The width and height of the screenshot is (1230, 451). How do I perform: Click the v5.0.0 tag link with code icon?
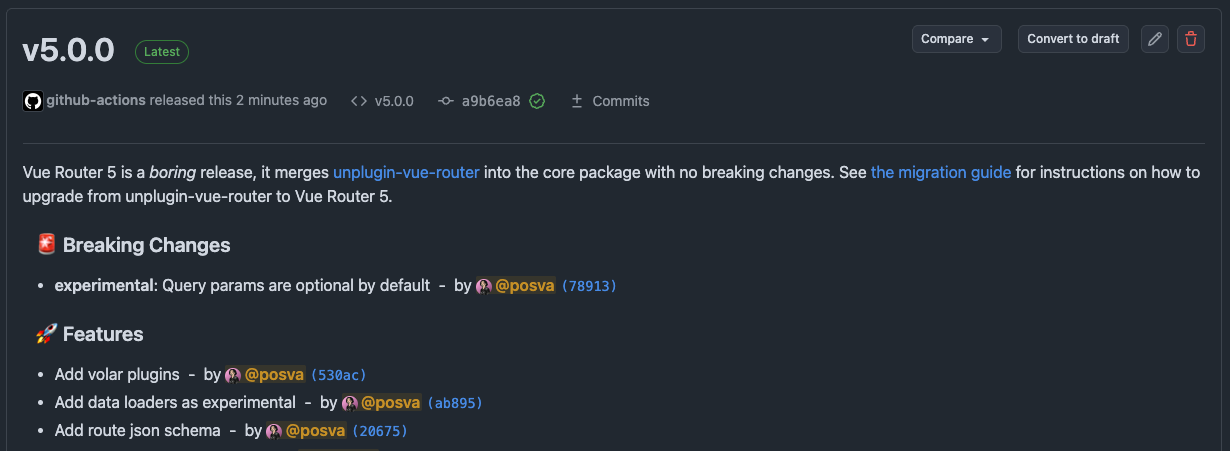tap(383, 101)
